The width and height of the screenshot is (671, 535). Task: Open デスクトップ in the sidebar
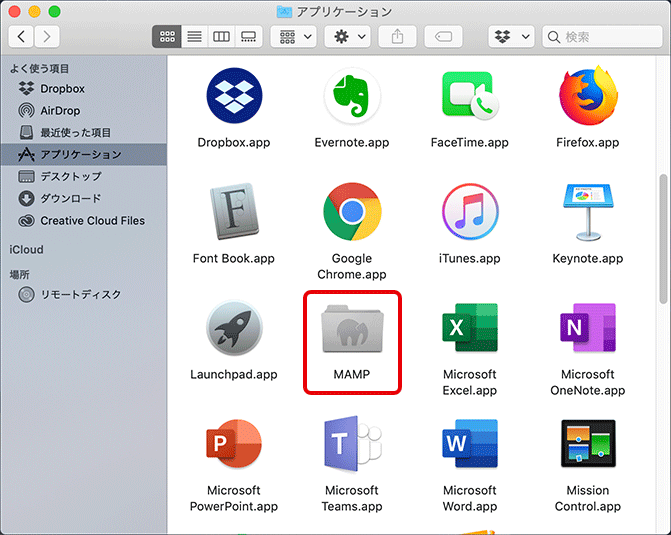click(x=84, y=176)
